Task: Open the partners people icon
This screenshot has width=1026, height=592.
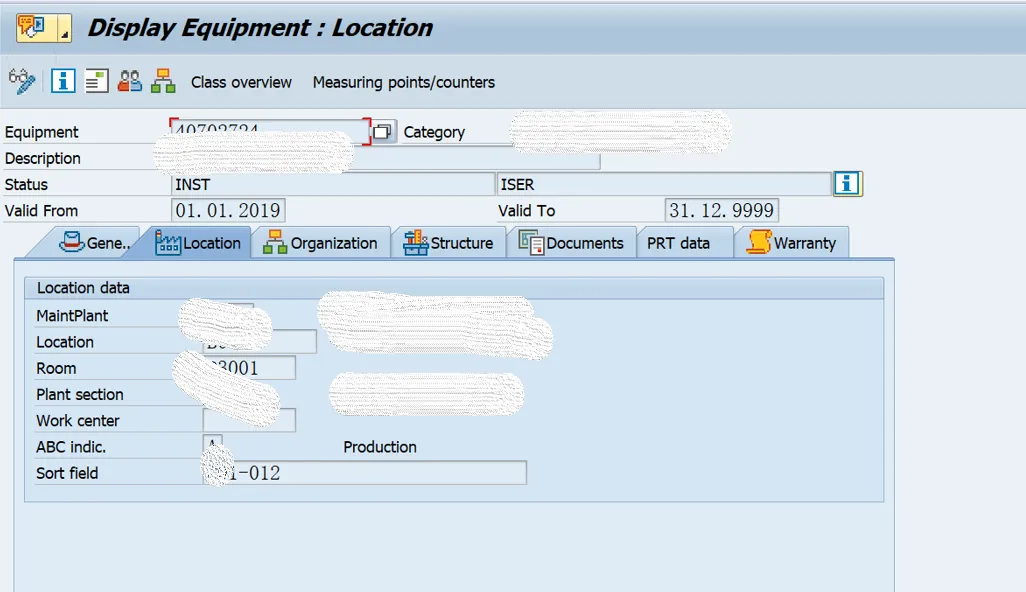Action: point(130,81)
